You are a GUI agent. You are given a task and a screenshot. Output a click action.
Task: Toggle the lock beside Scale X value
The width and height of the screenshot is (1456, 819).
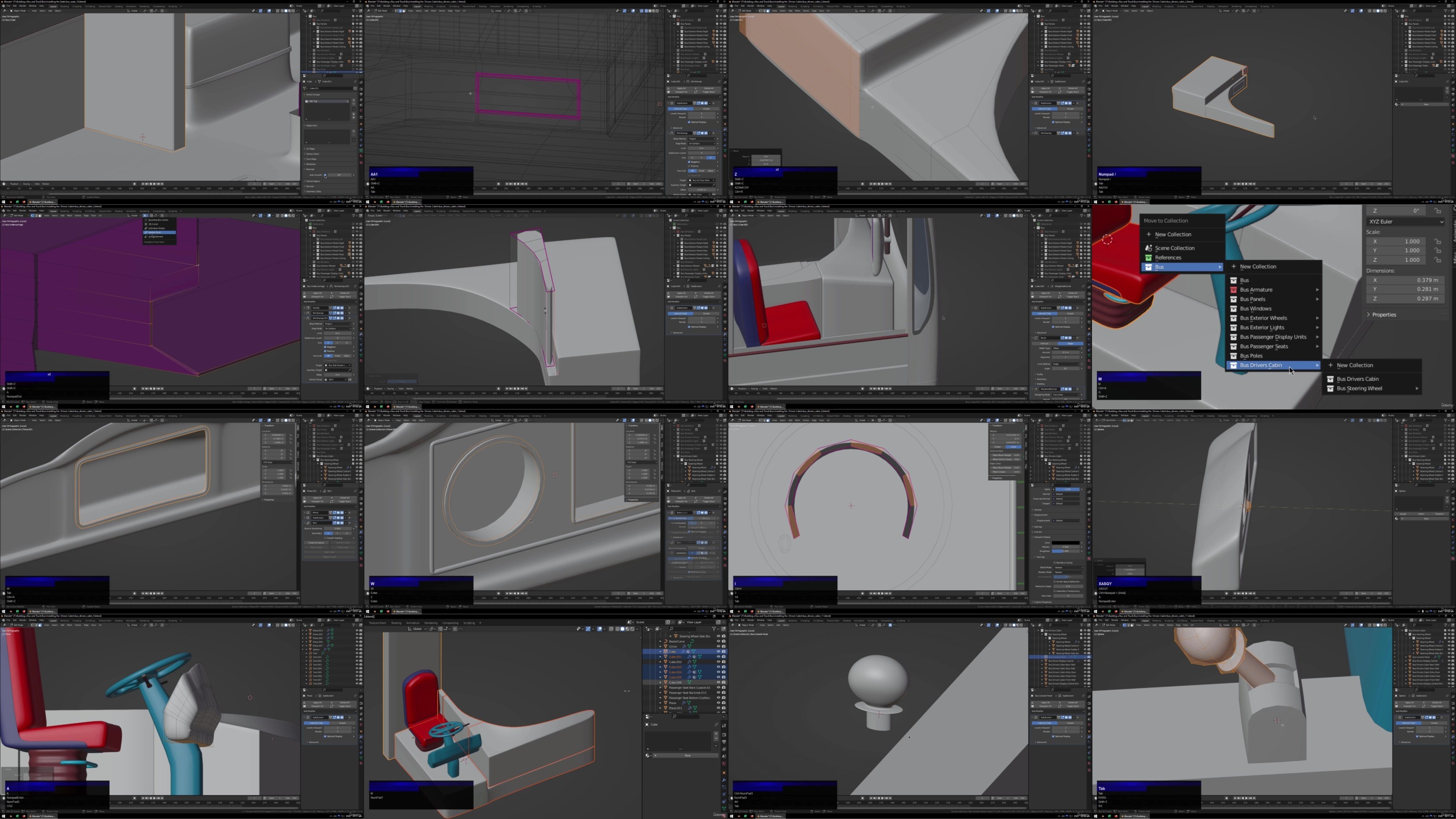[x=1438, y=241]
